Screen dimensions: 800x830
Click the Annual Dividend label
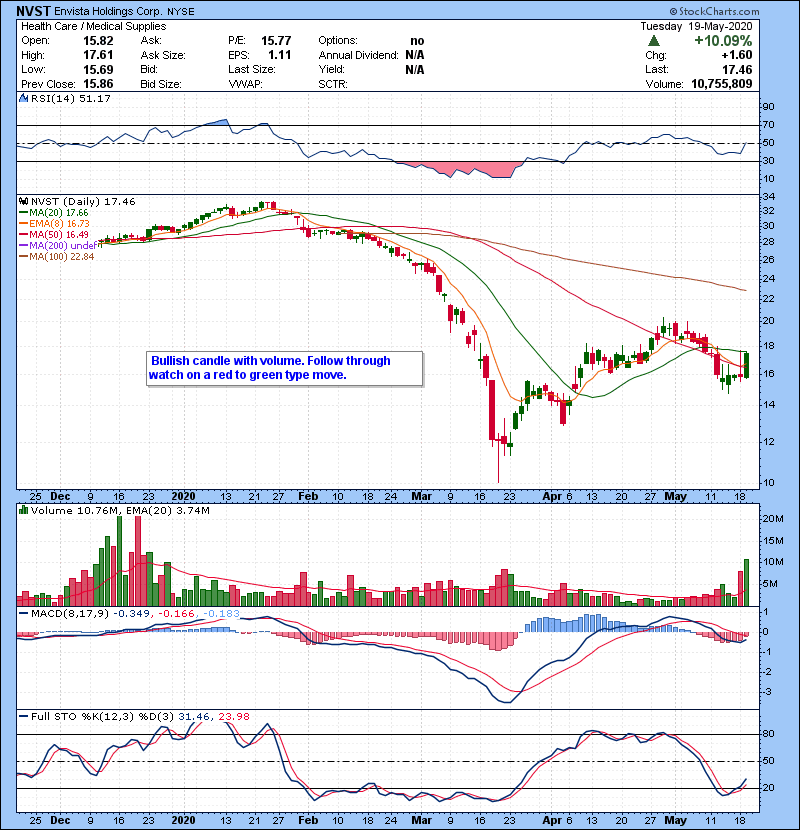pos(358,55)
